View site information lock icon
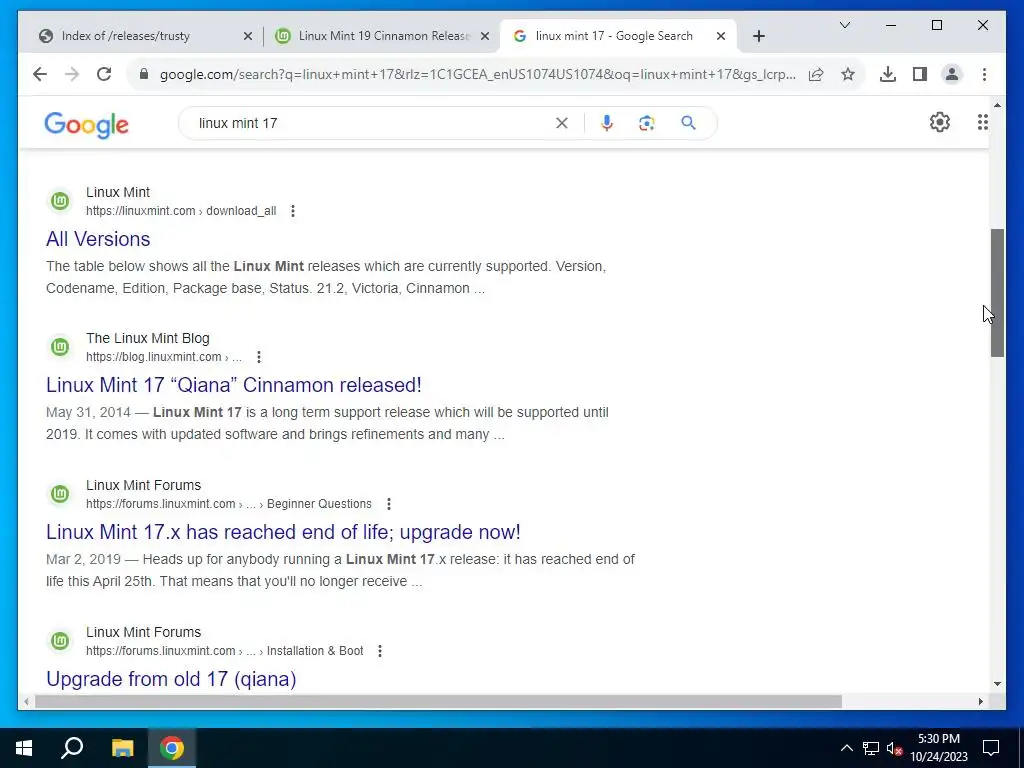The width and height of the screenshot is (1024, 768). (x=144, y=74)
